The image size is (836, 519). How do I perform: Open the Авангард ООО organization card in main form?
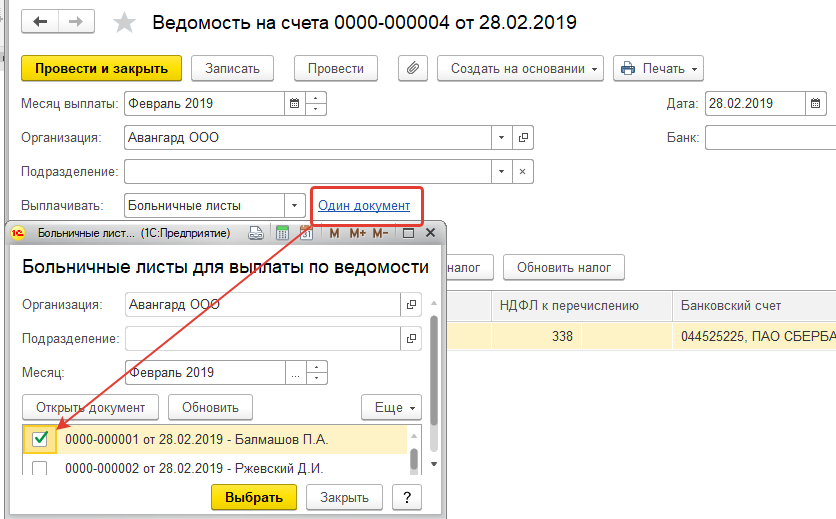coord(523,138)
